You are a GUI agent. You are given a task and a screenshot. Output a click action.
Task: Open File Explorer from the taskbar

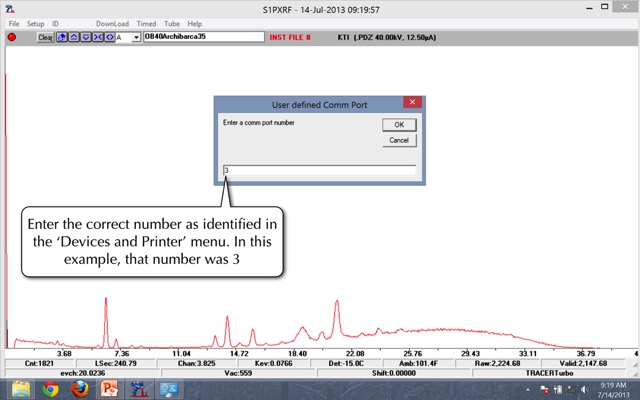22,388
